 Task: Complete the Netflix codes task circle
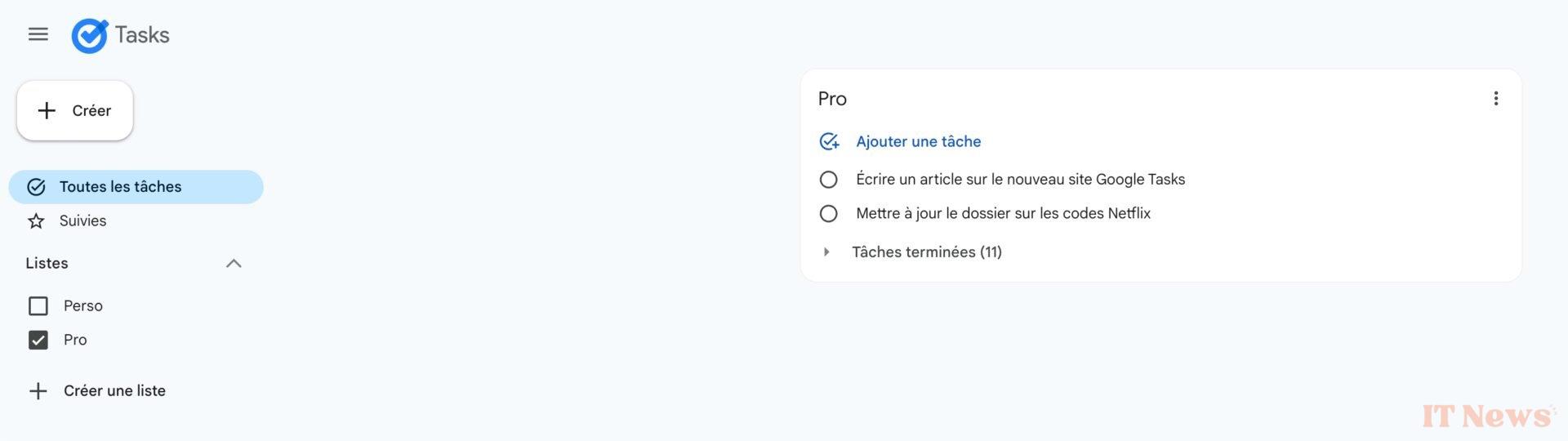pyautogui.click(x=828, y=214)
